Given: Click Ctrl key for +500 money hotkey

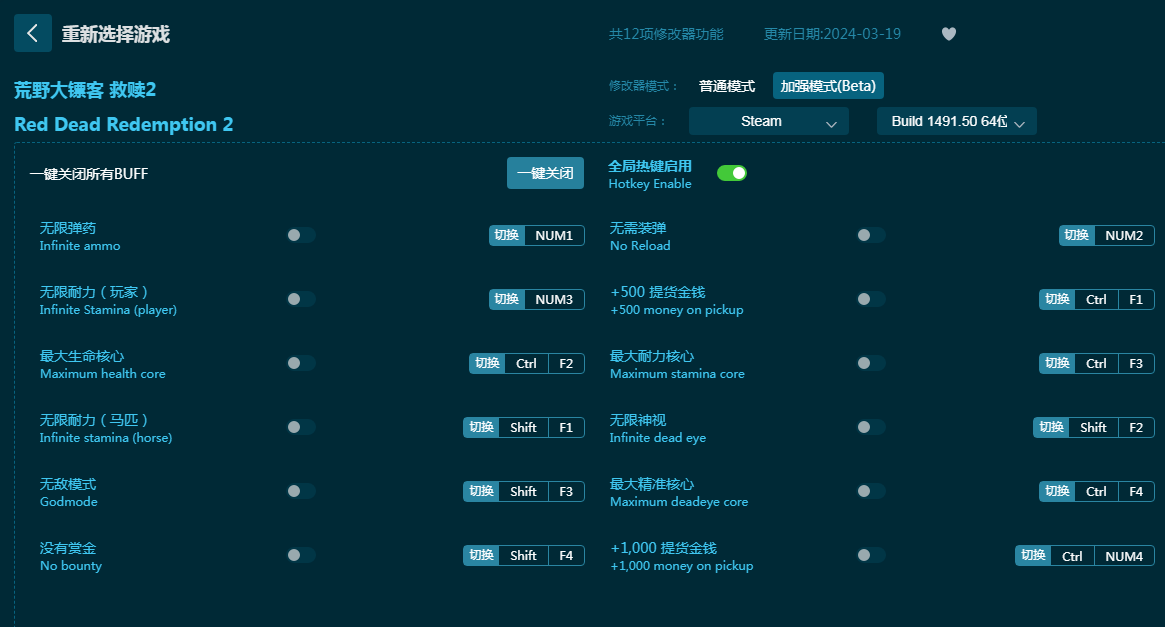Looking at the screenshot, I should click(x=1097, y=299).
